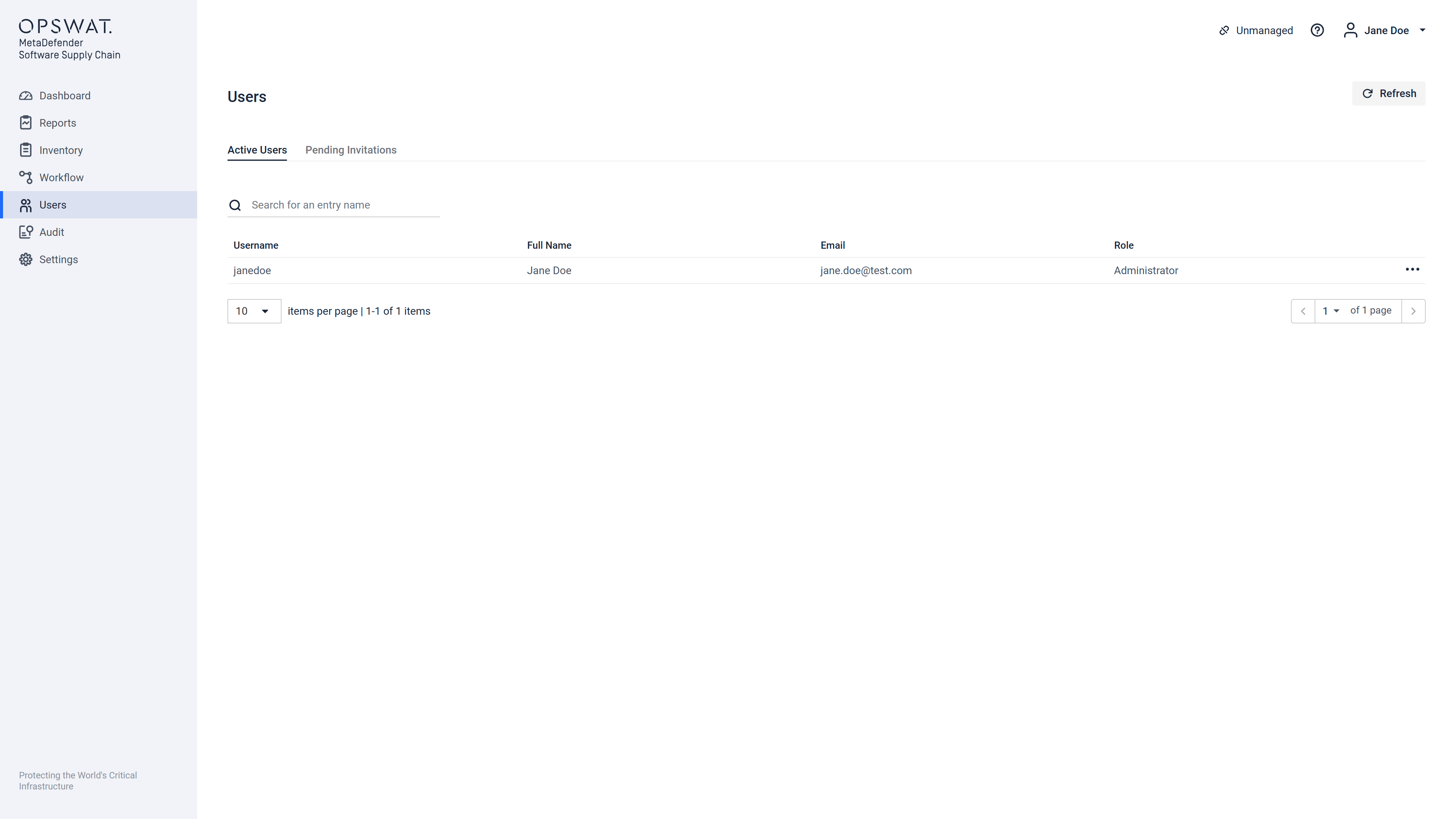Go to next page arrow
This screenshot has width=1456, height=819.
(x=1413, y=311)
